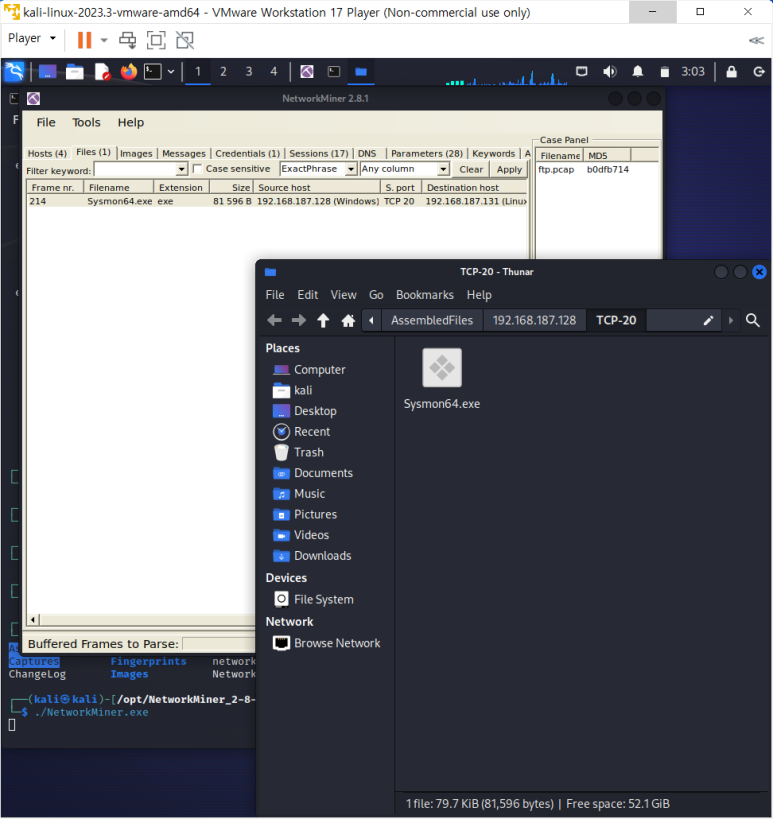Open Thunar Edit menu
This screenshot has height=819, width=773.
click(308, 295)
